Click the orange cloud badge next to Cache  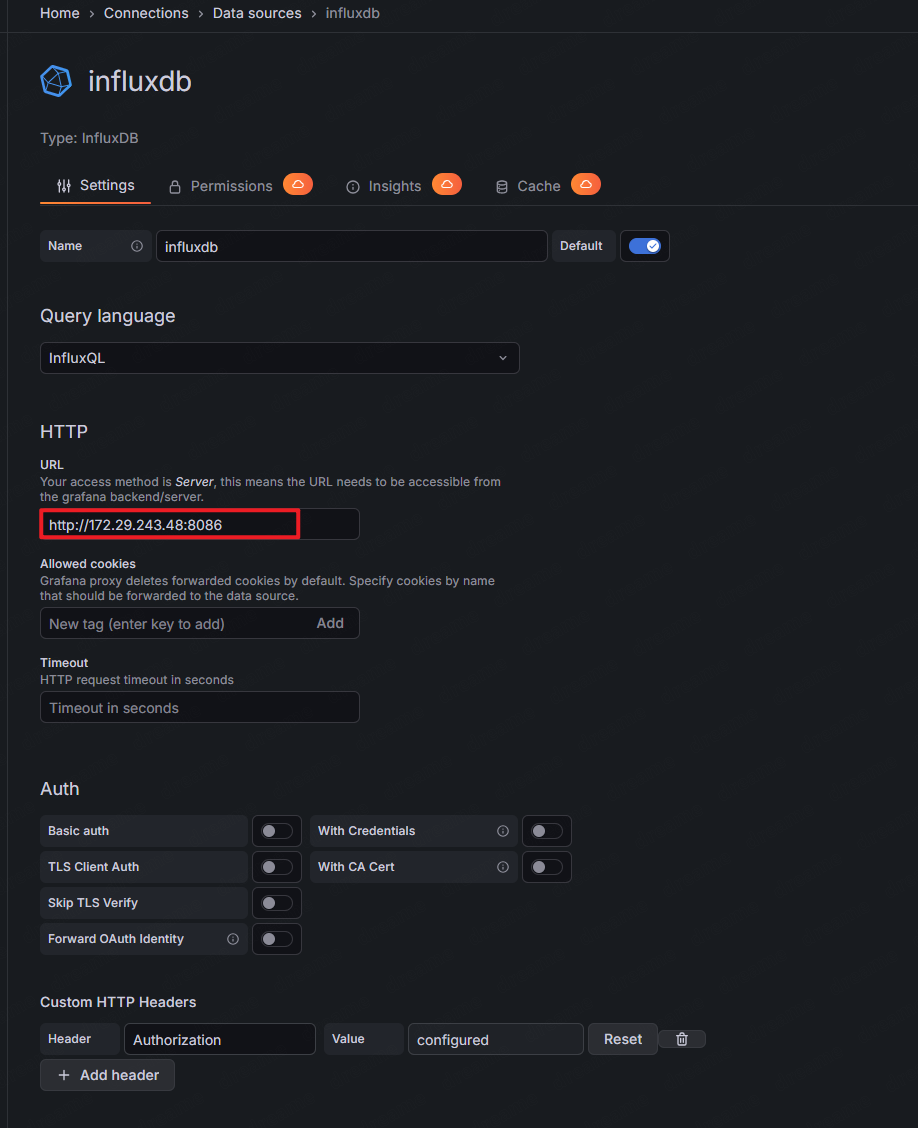pos(586,184)
